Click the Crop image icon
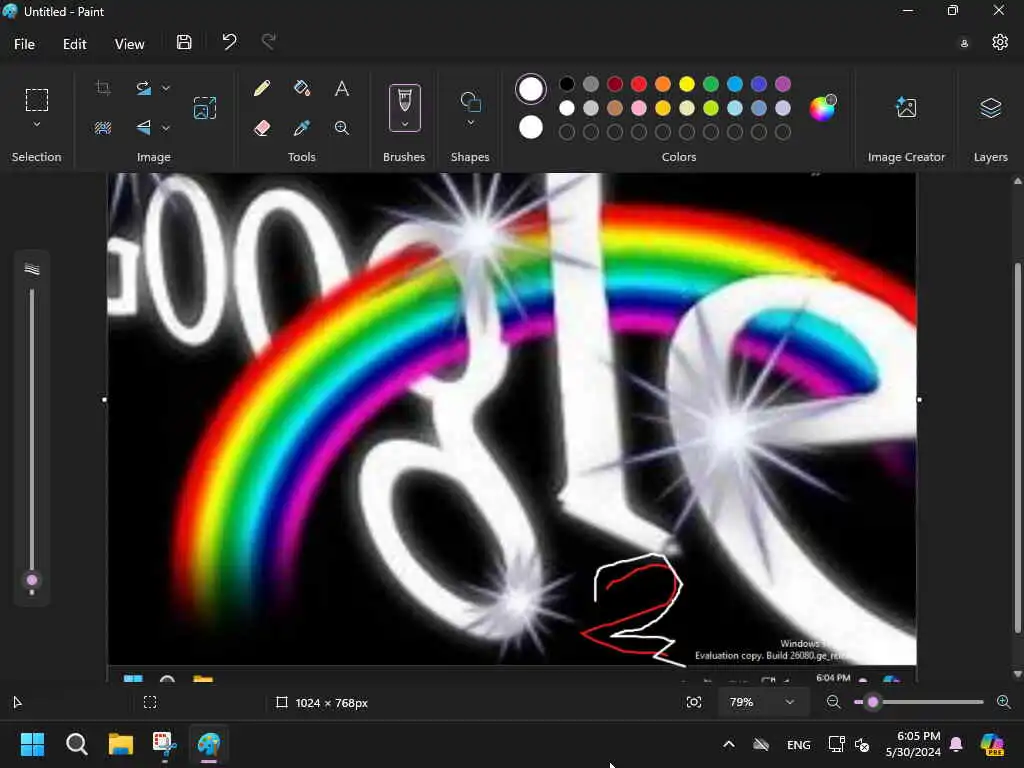Viewport: 1024px width, 768px height. click(x=103, y=88)
